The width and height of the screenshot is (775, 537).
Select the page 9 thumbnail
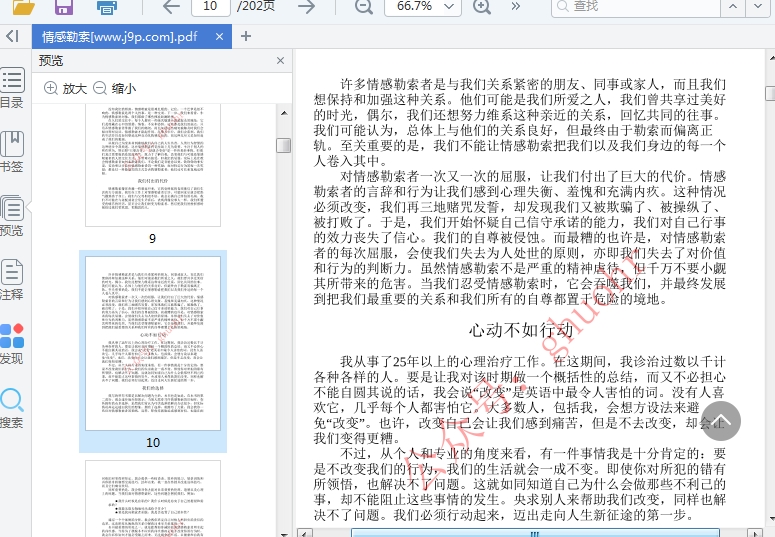(152, 165)
